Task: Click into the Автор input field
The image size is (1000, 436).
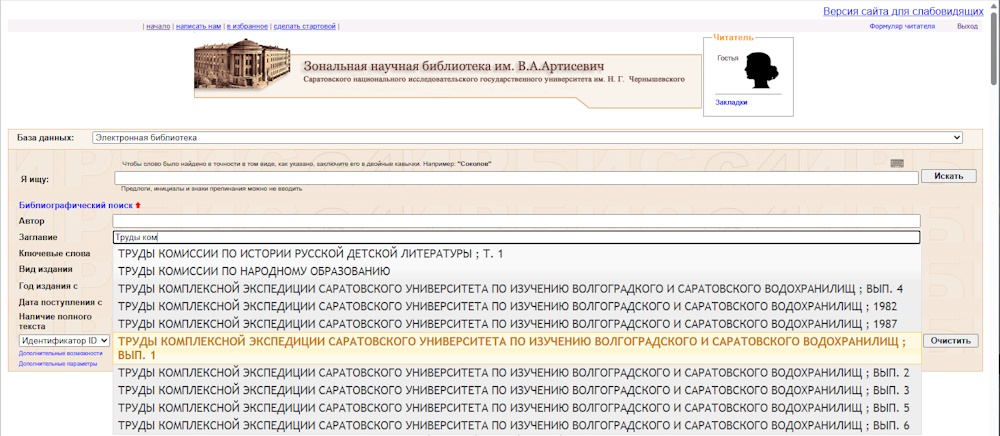Action: (516, 221)
